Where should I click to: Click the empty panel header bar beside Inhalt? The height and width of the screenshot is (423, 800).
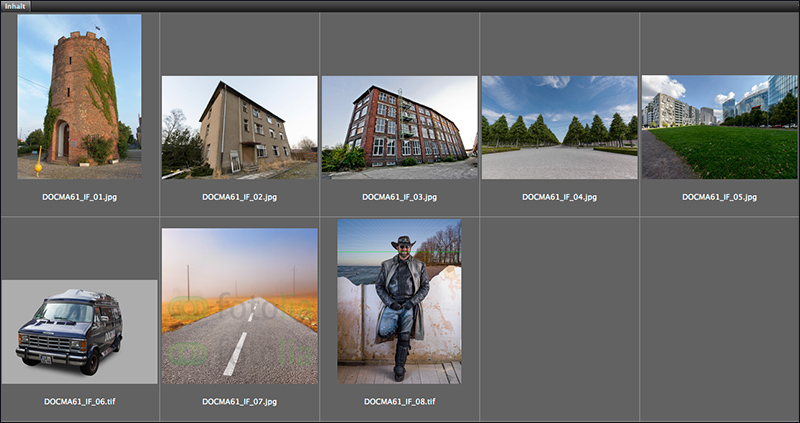[x=400, y=6]
